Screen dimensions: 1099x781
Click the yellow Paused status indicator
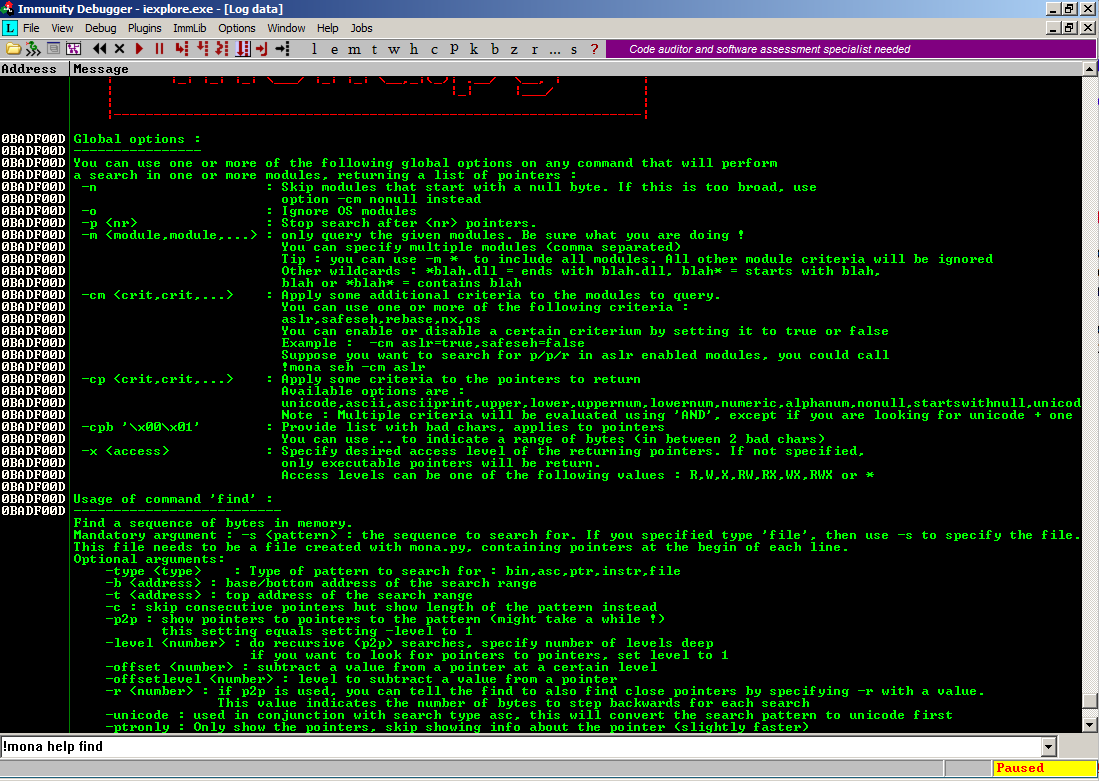click(1044, 768)
